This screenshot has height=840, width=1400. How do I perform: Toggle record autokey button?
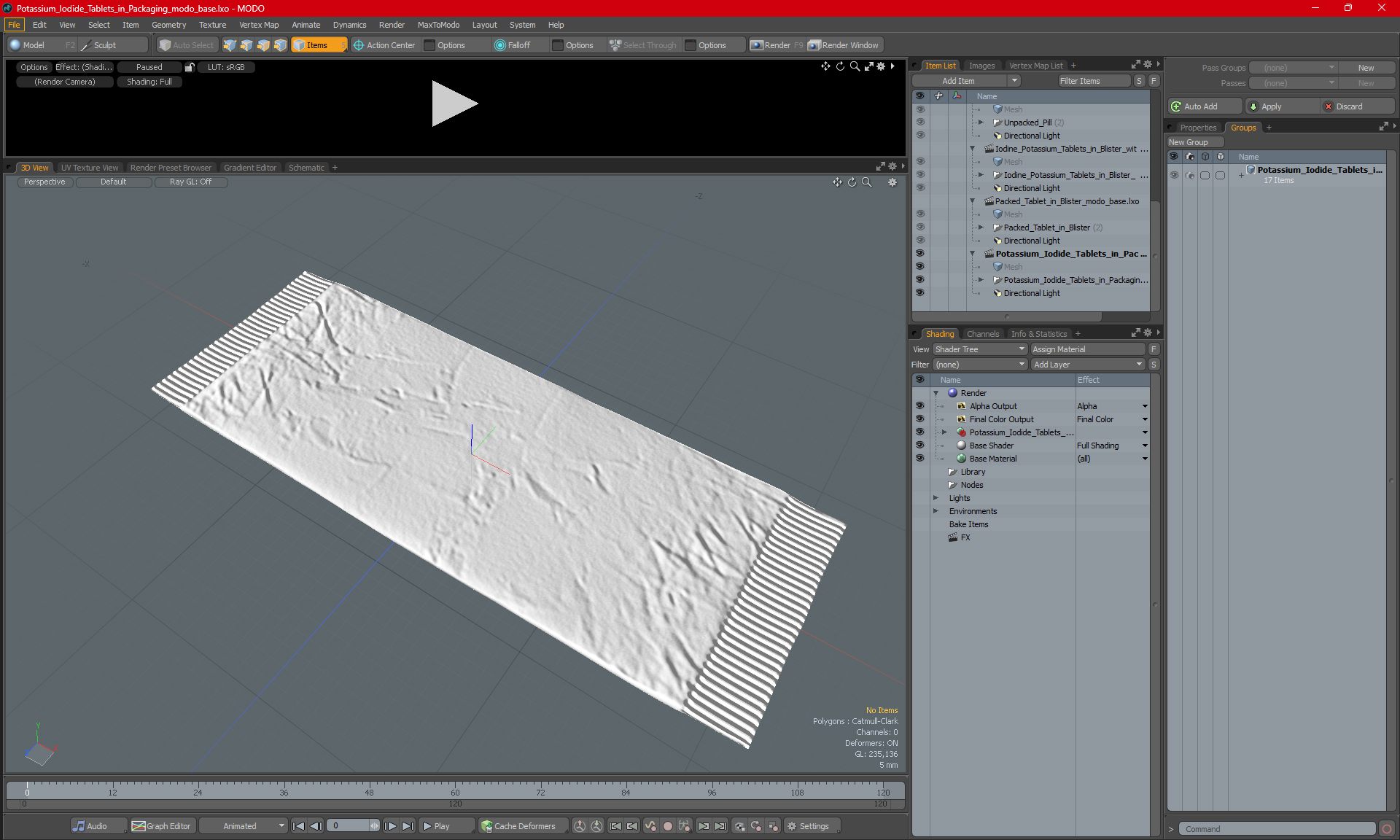click(667, 826)
